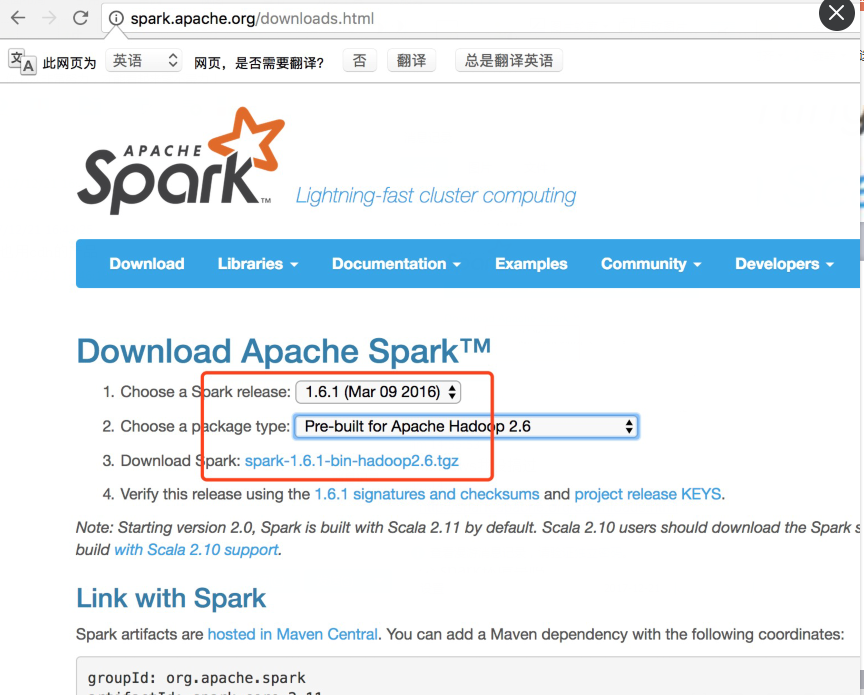Viewport: 864px width, 695px height.
Task: Decline translation with the 否 button
Action: tap(359, 60)
